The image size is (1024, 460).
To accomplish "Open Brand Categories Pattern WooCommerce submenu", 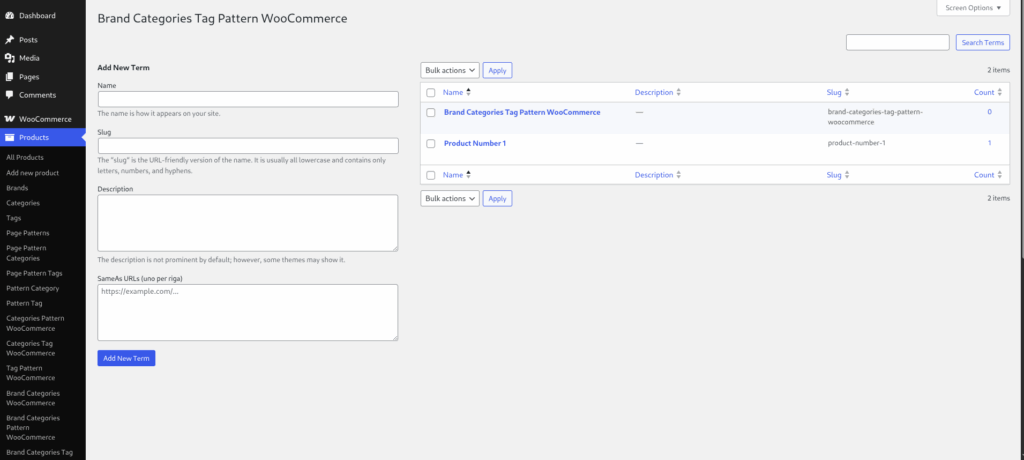I will click(33, 427).
